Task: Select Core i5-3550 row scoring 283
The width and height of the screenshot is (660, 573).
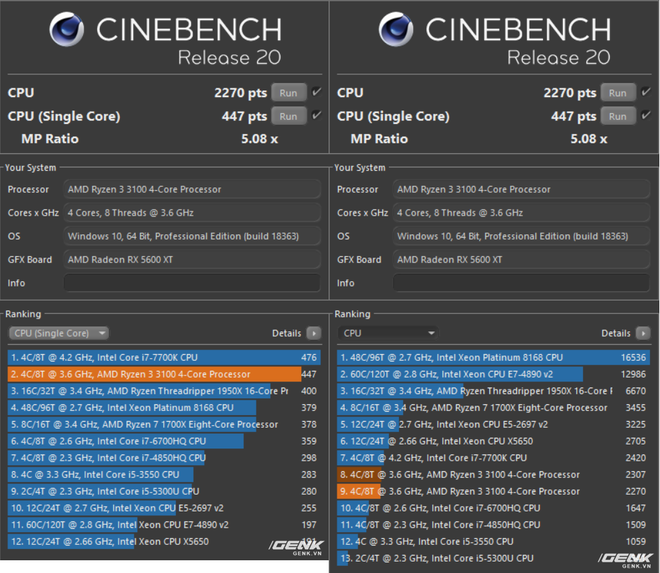Action: [164, 474]
